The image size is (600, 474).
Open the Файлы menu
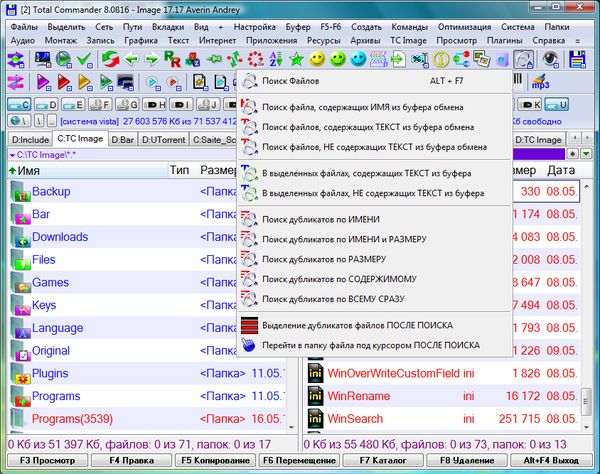tap(24, 27)
